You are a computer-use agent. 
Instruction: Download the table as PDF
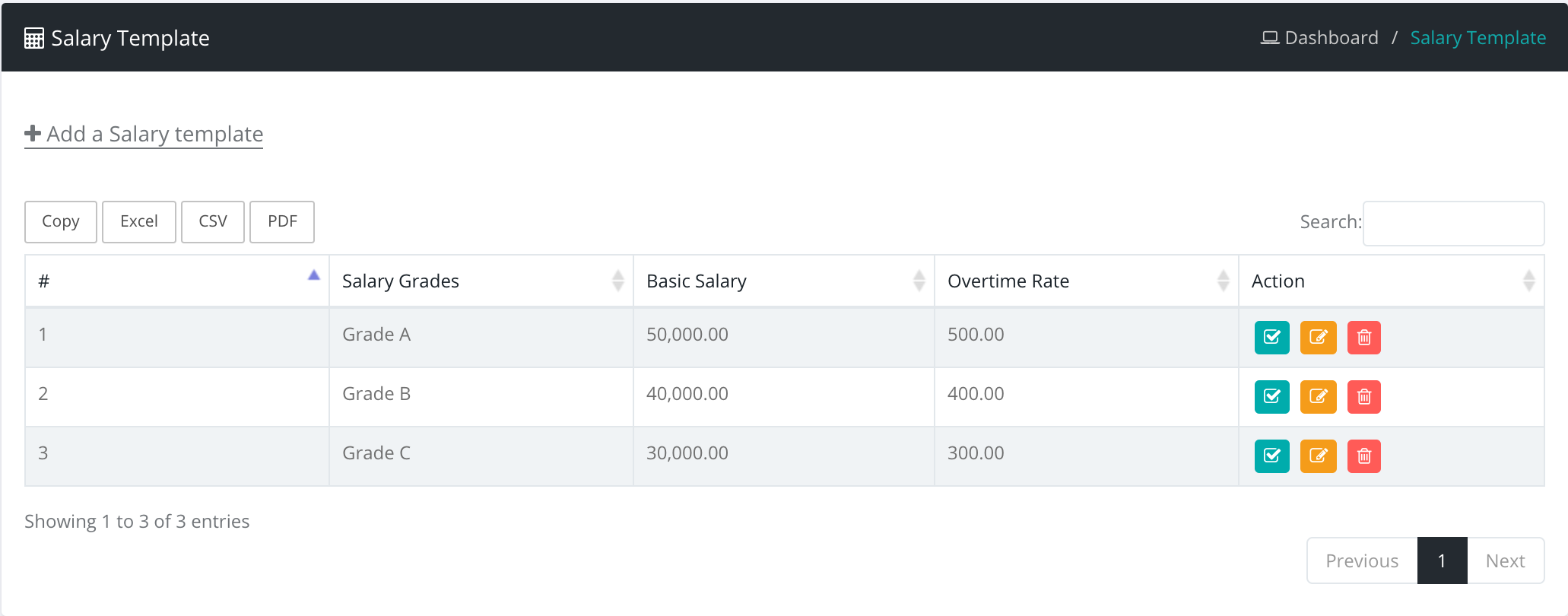pos(282,221)
